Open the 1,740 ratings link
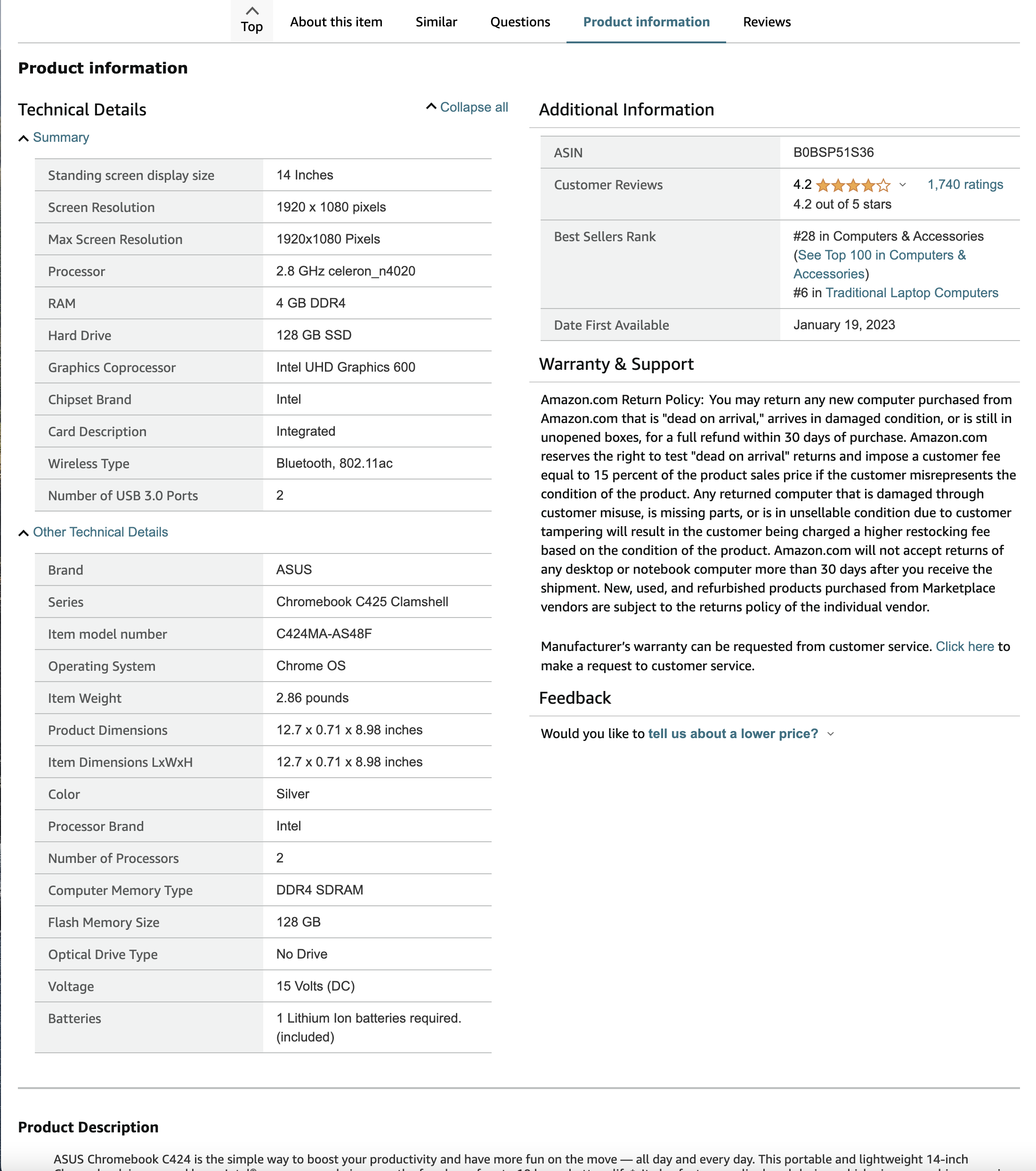Screen dimensions: 1036x1171 (x=964, y=185)
